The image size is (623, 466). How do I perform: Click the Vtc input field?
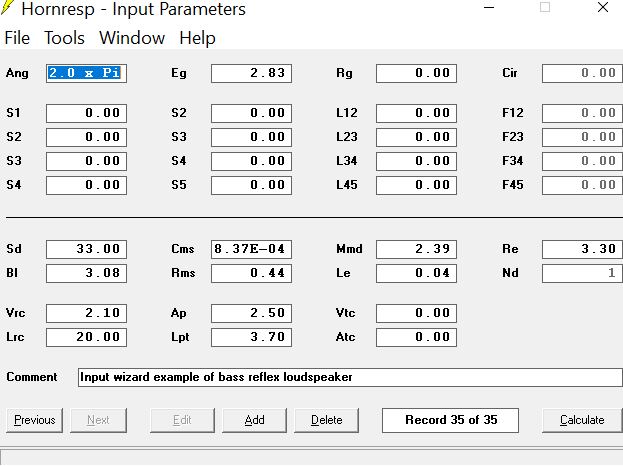pos(416,313)
